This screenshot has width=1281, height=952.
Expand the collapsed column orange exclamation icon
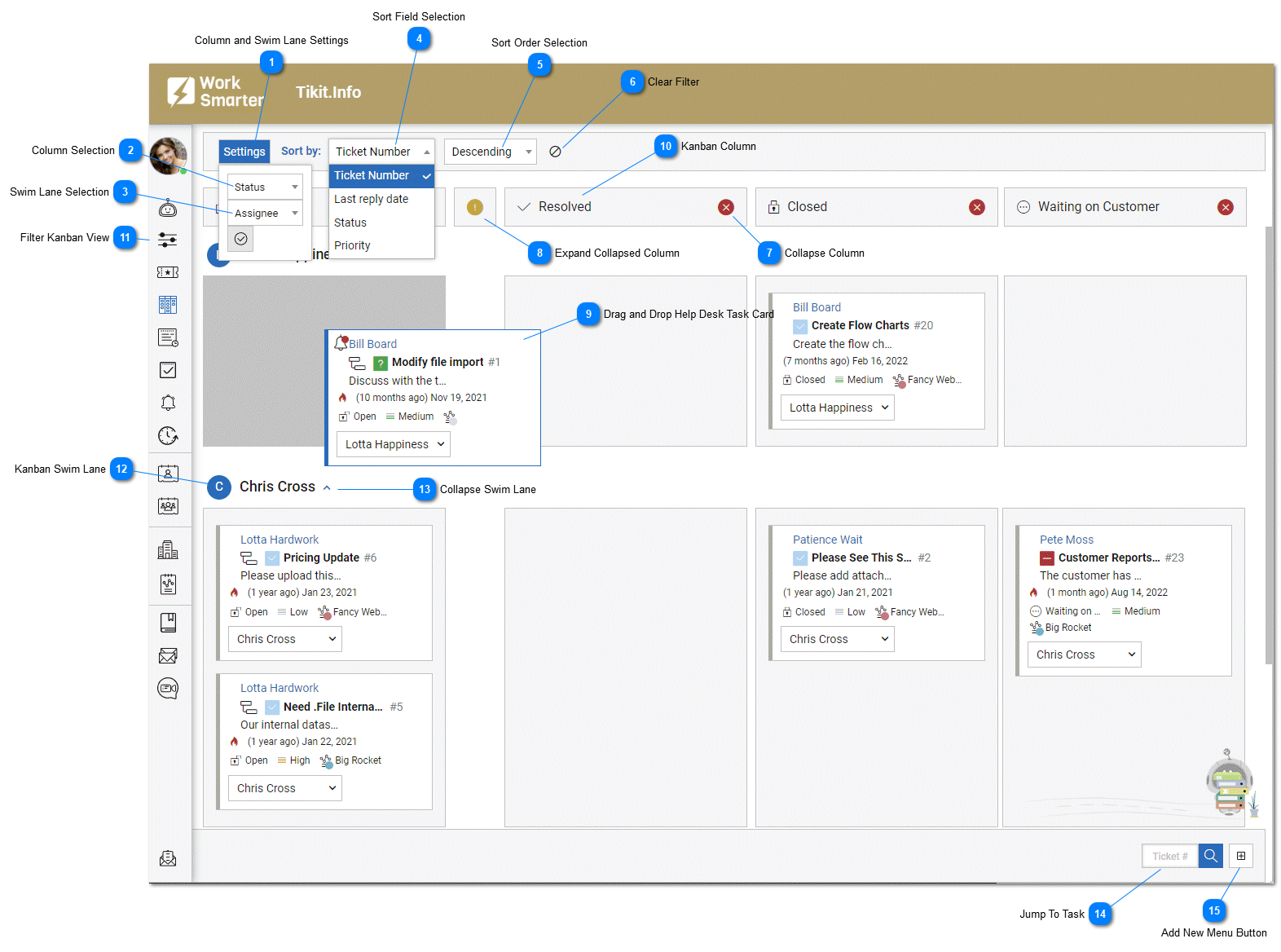coord(475,207)
